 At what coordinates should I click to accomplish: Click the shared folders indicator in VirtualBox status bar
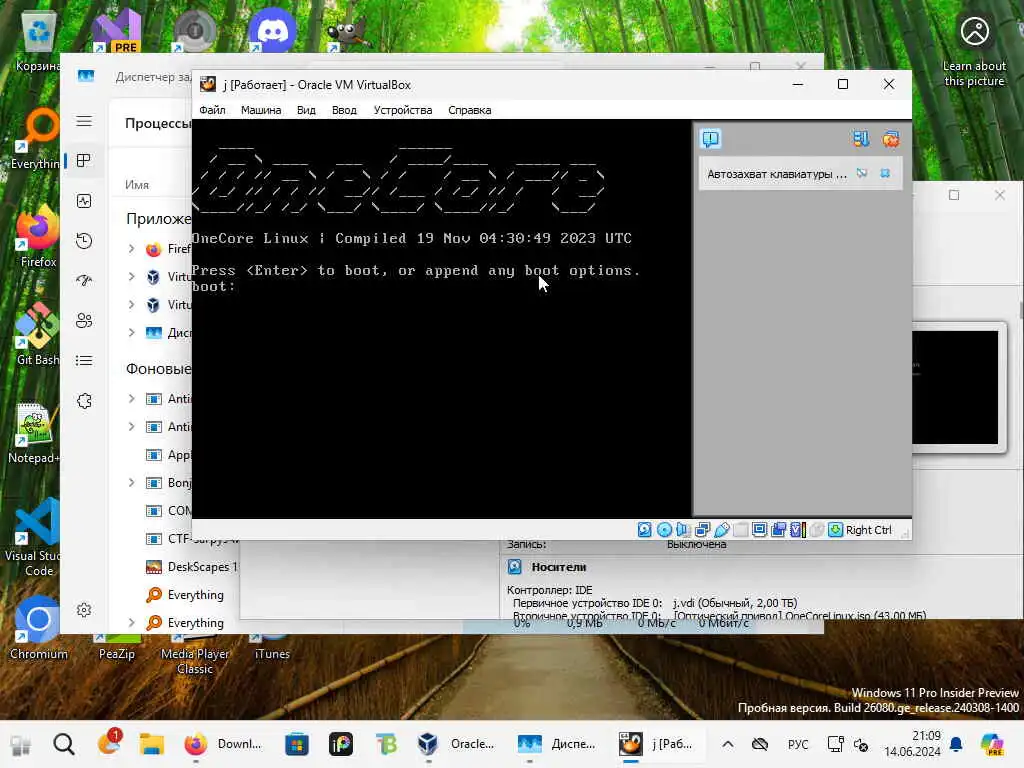741,530
